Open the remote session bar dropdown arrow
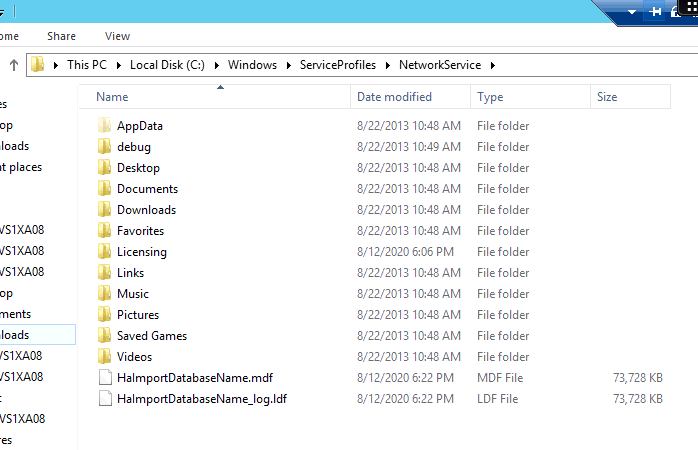The image size is (698, 450). [632, 12]
